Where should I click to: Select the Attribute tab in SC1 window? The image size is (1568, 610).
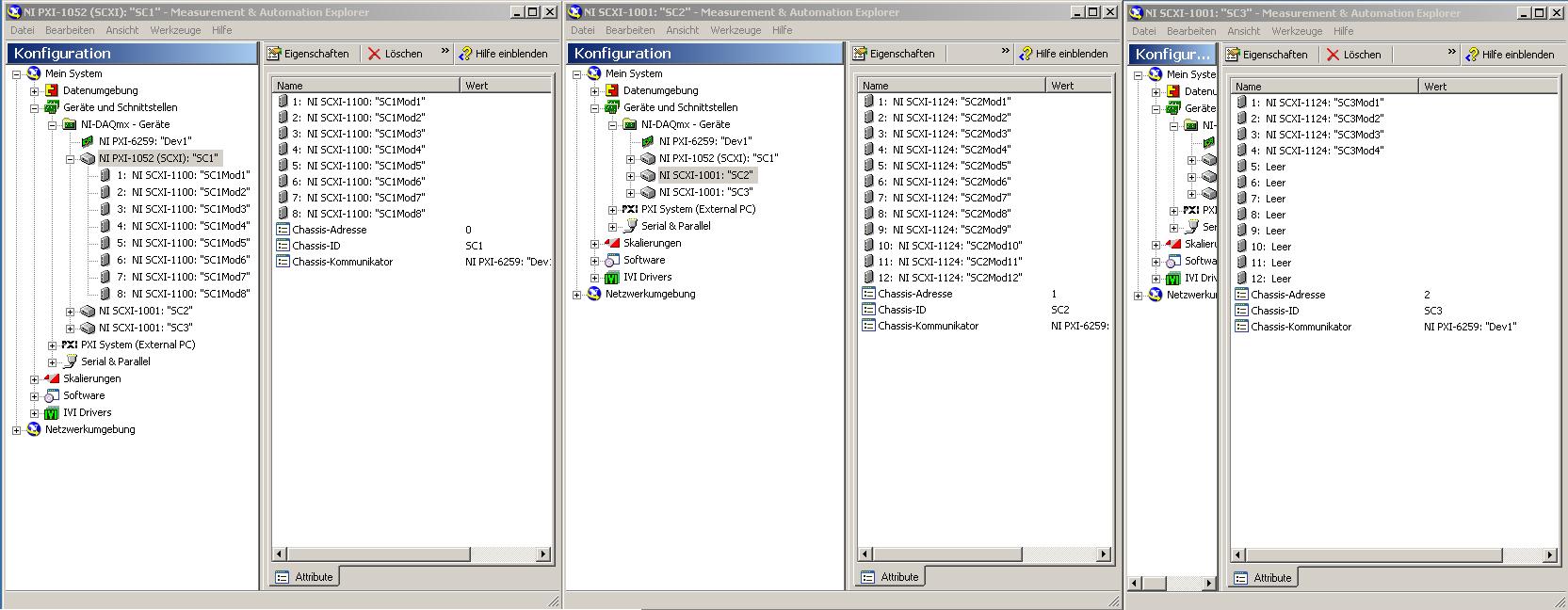point(305,577)
